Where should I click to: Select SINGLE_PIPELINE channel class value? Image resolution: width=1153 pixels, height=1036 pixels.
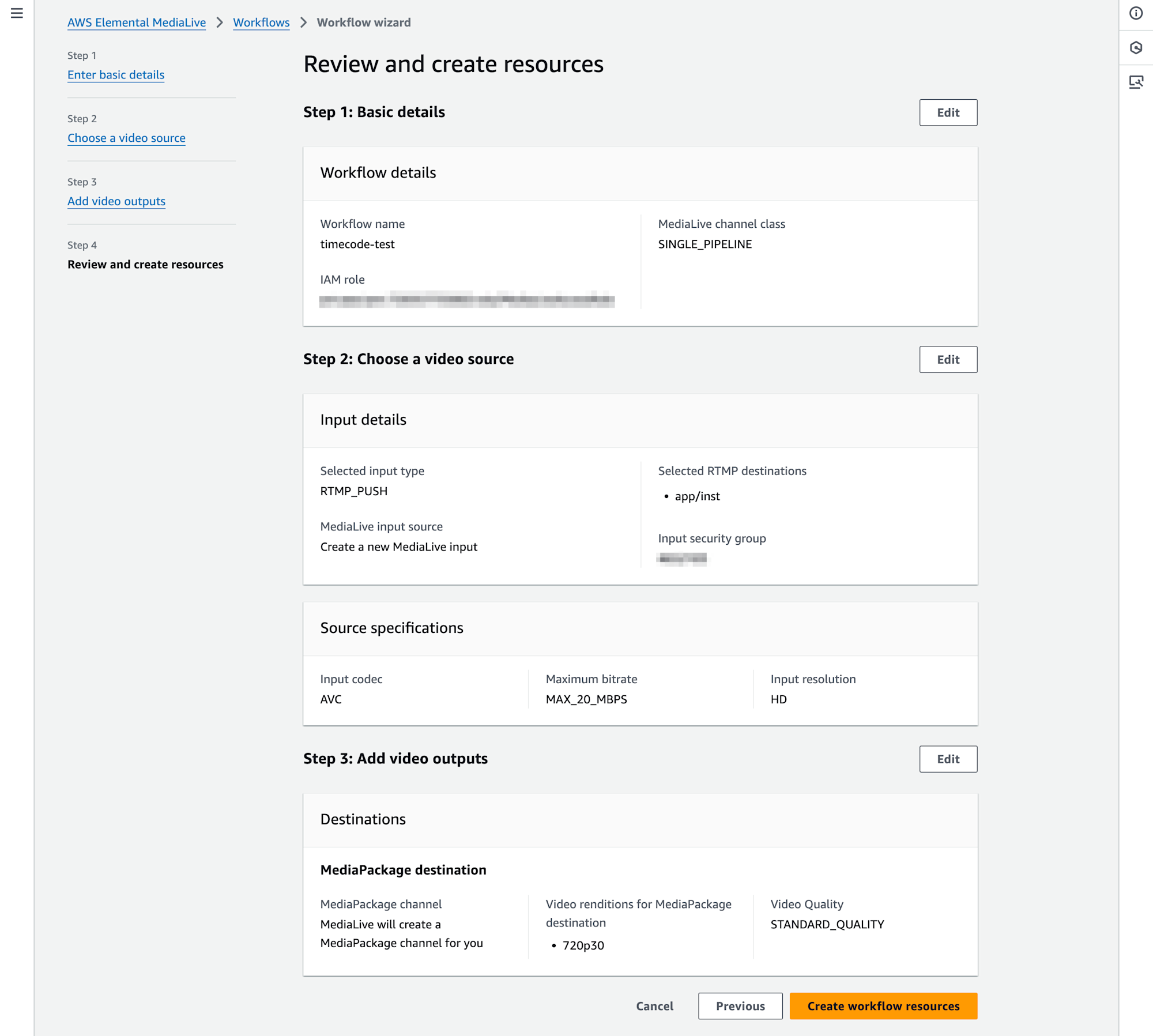(x=704, y=244)
